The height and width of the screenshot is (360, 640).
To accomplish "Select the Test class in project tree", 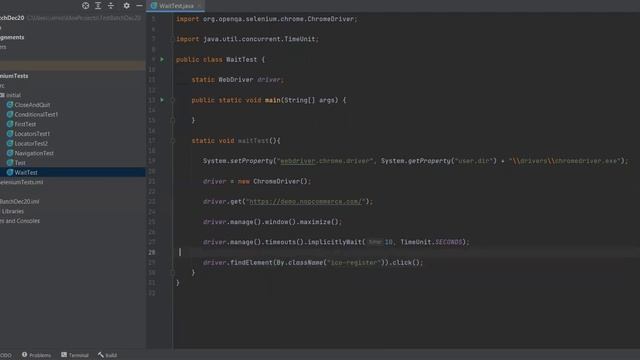I will coord(20,163).
